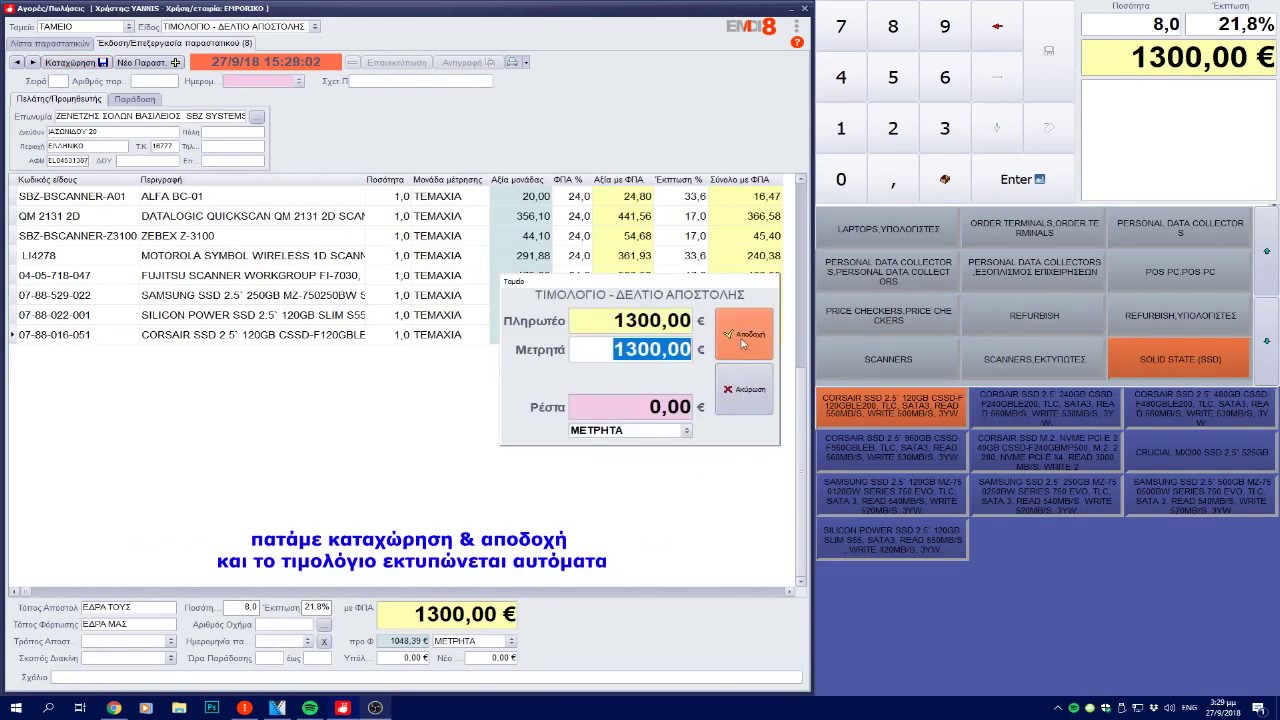Screen dimensions: 1280x720
Task: Expand payment method ΜΕΤΡΗΤΑ dropdown in dialog
Action: point(686,430)
